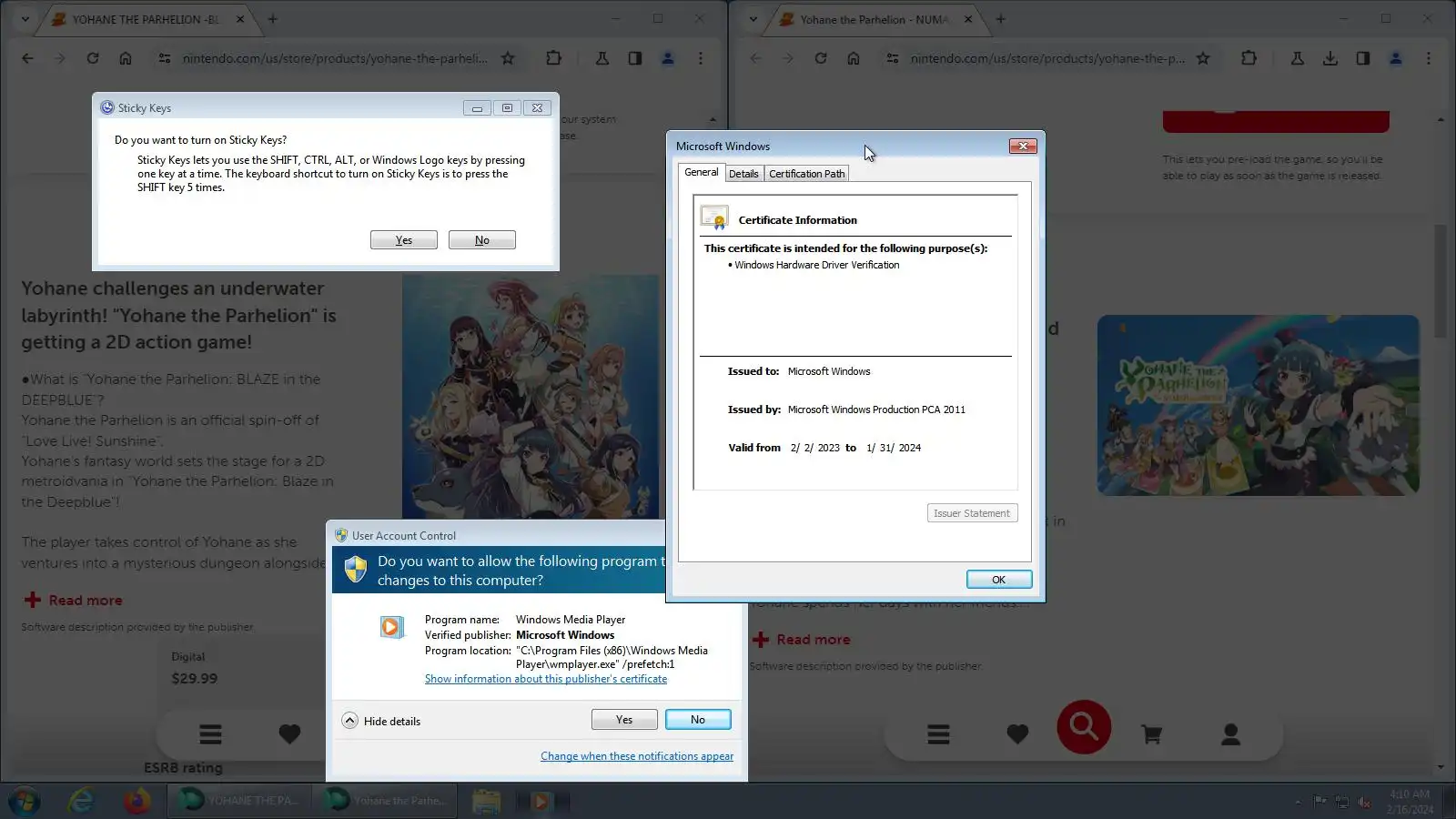This screenshot has height=819, width=1456.
Task: Focus the address bar in the left browser
Action: pos(335,58)
